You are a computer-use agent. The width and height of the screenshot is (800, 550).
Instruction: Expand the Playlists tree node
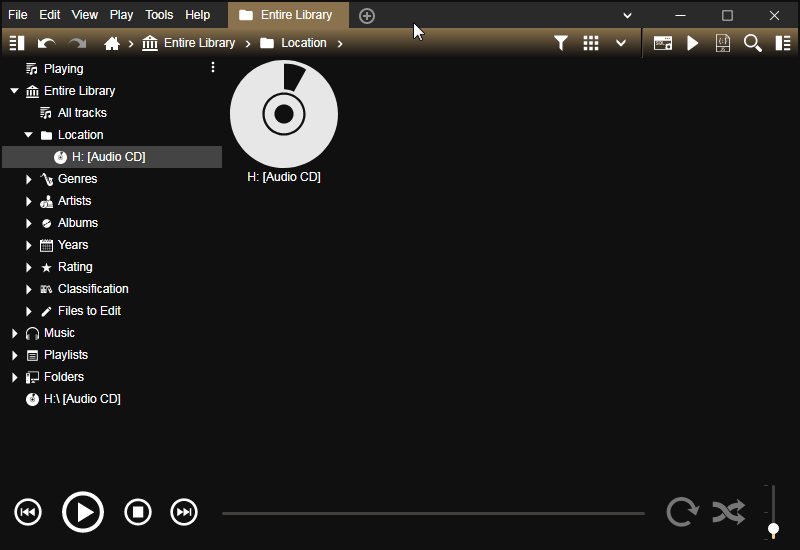15,355
